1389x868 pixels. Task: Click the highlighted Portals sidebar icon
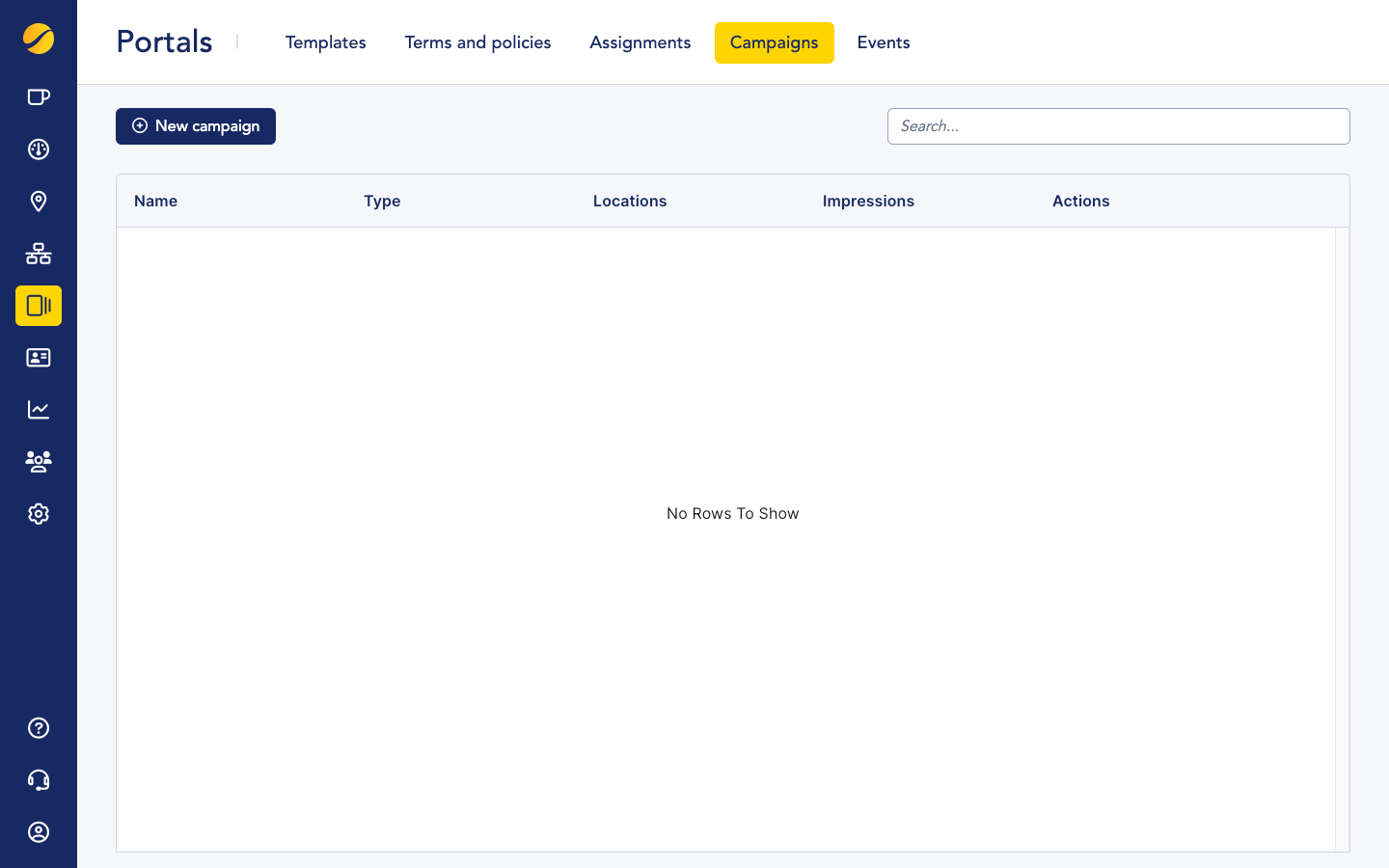(x=39, y=306)
